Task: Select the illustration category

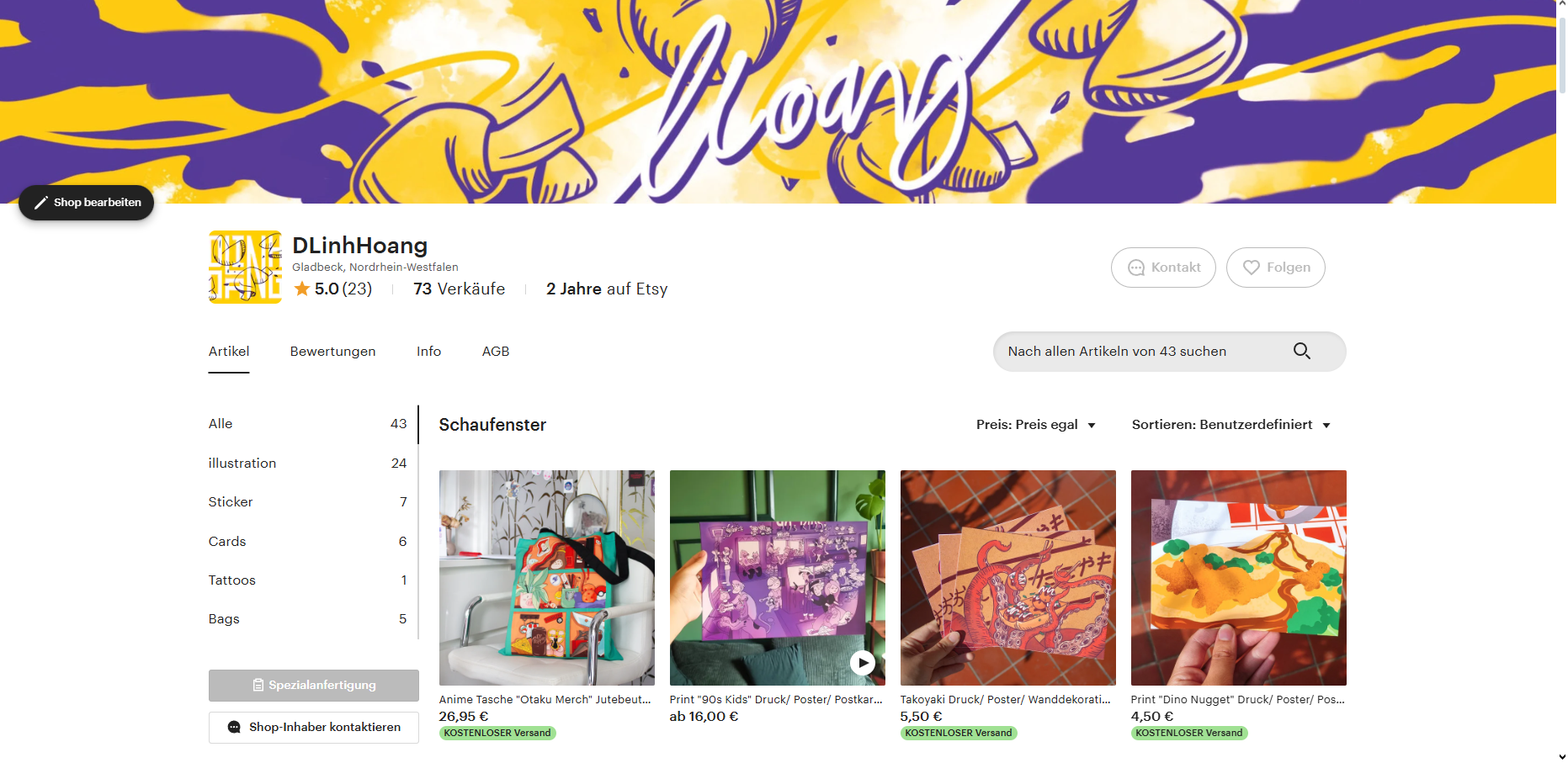Action: [242, 464]
